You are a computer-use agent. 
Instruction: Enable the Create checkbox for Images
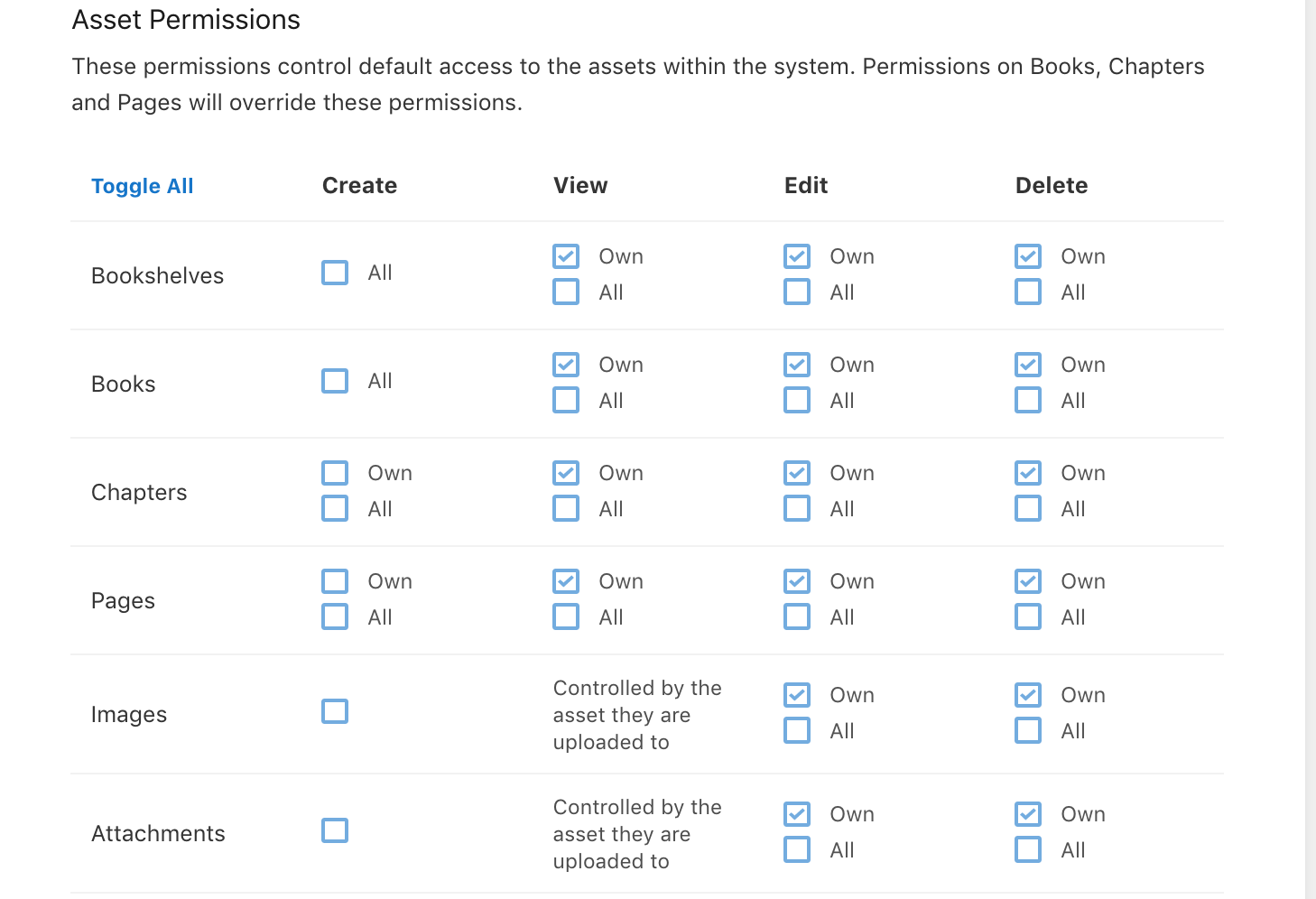click(x=334, y=711)
